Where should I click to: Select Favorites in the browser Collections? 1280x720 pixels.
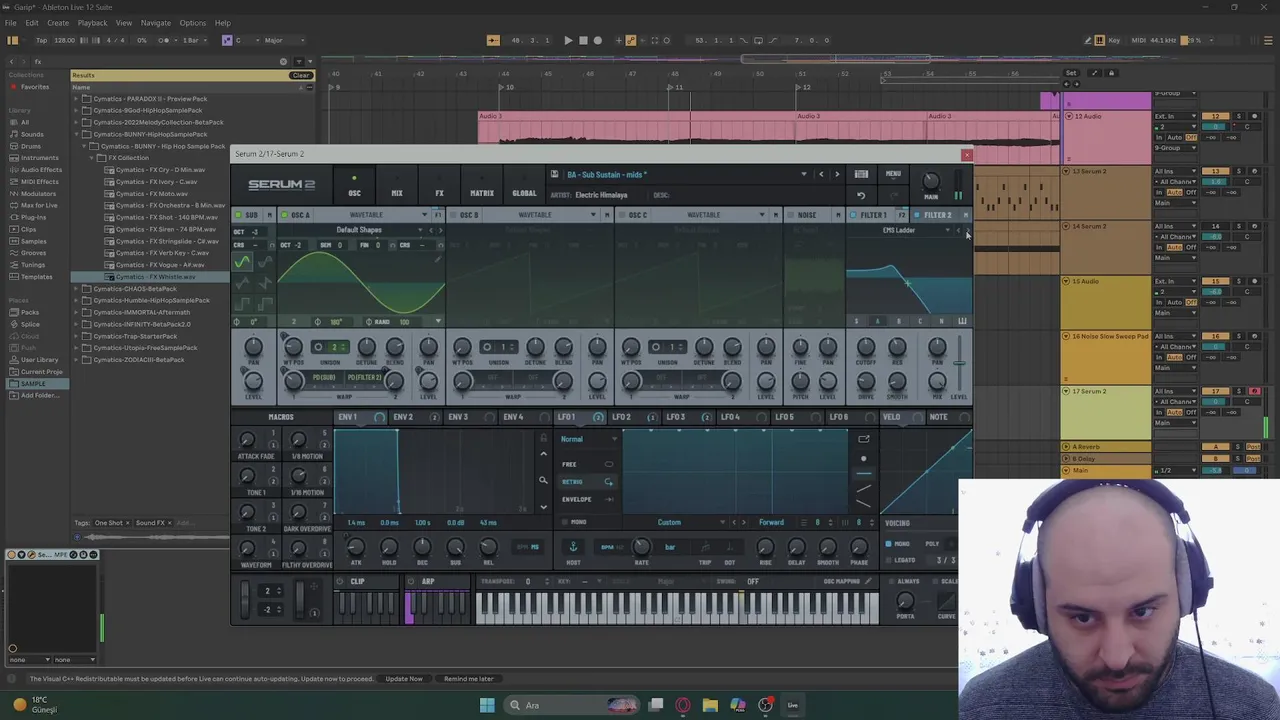(34, 87)
